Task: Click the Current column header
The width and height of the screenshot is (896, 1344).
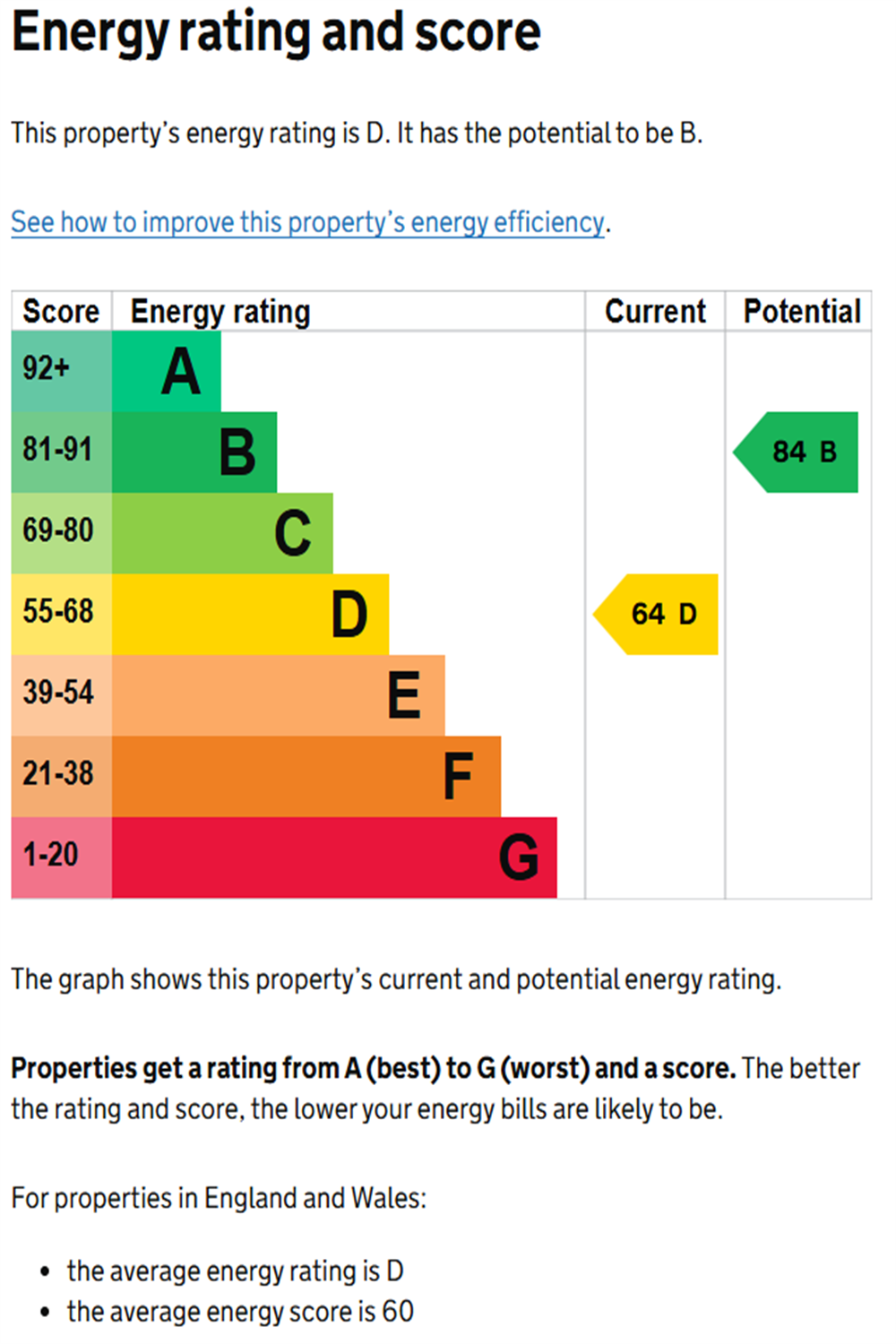Action: coord(655,312)
